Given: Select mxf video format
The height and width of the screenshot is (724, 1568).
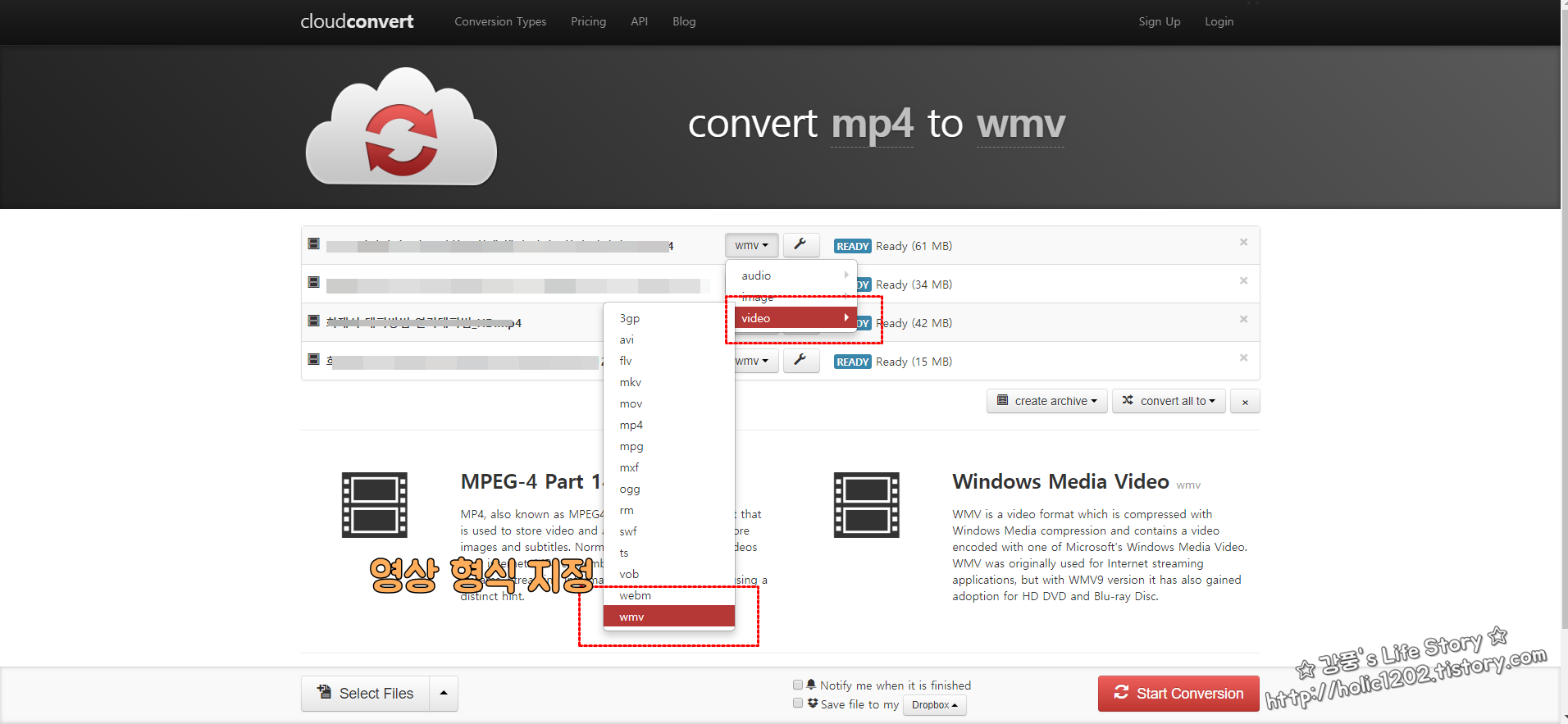Looking at the screenshot, I should tap(668, 467).
